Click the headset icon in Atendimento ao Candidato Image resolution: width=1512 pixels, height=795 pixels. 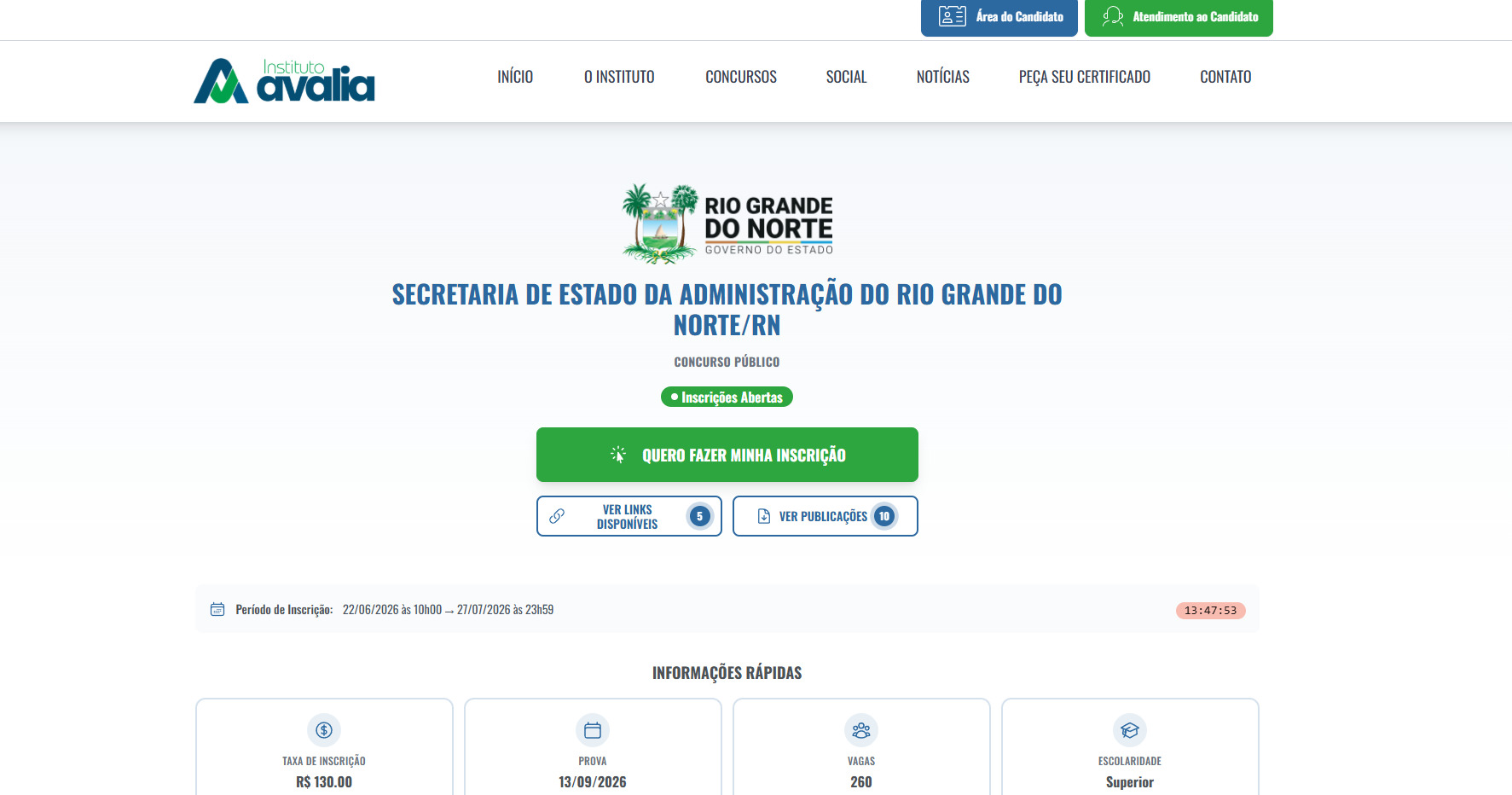point(1112,16)
